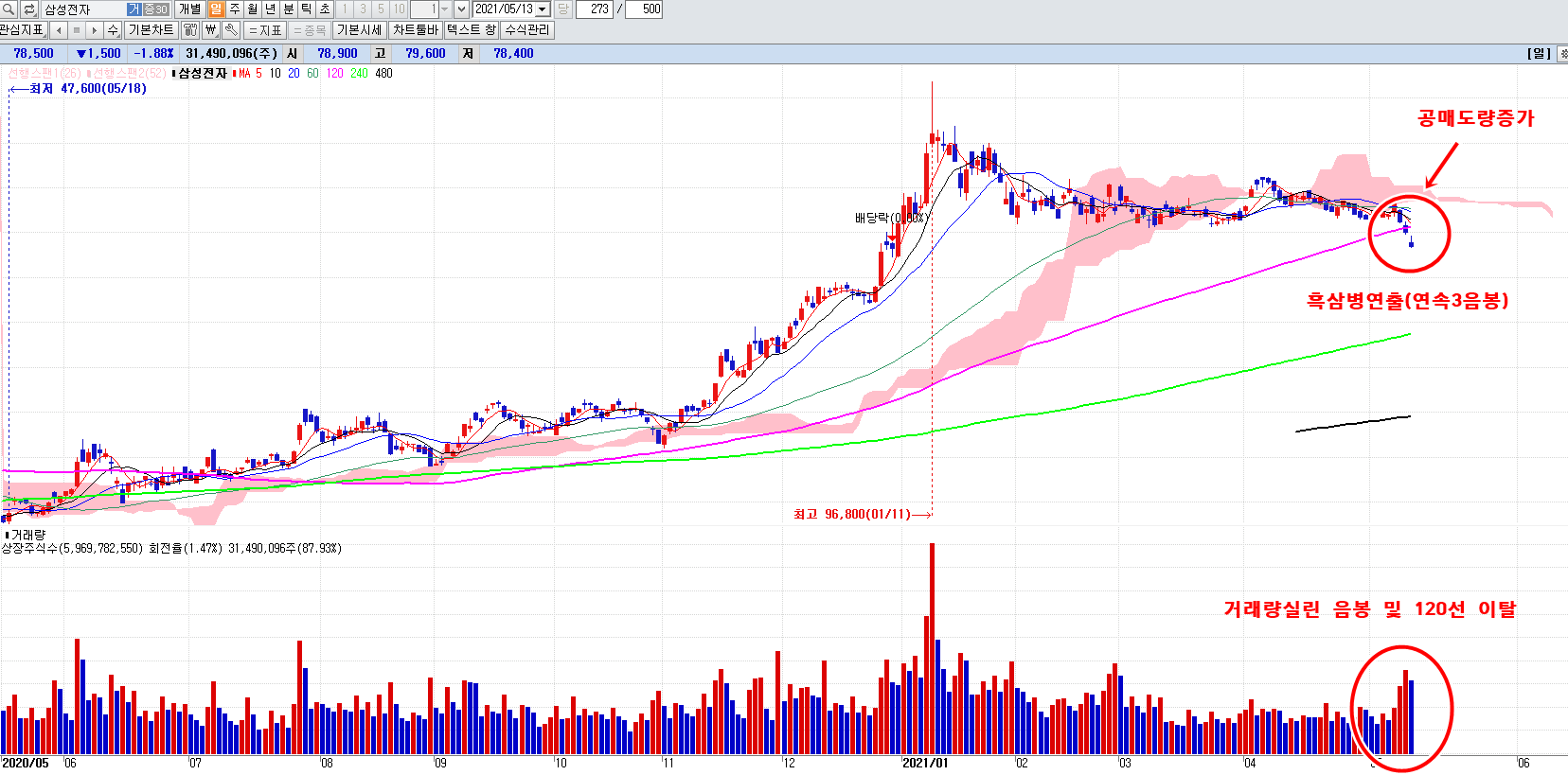
Task: Click the 수 toolbar button
Action: point(113,30)
